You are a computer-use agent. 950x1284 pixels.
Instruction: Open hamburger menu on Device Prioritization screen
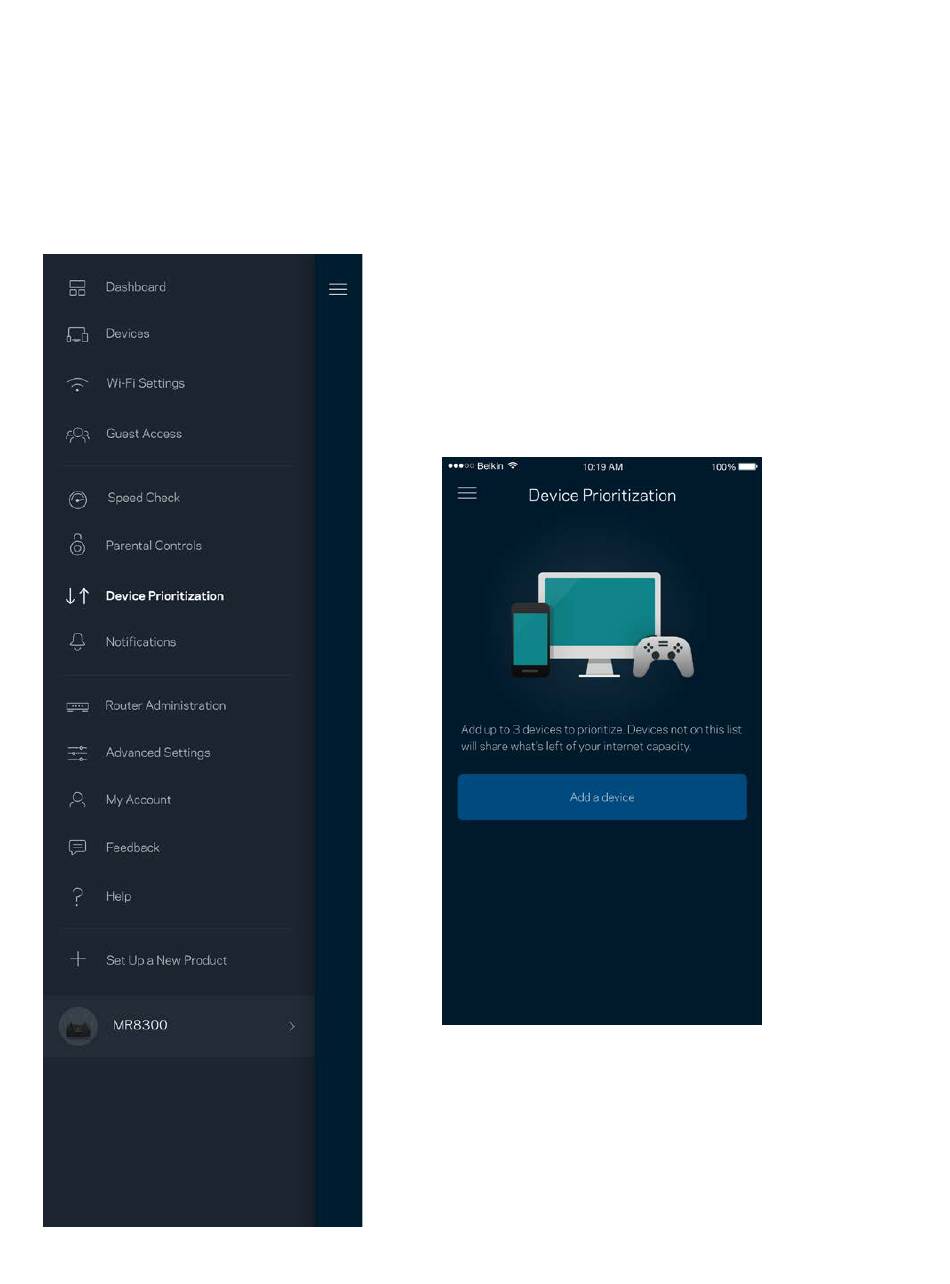467,494
